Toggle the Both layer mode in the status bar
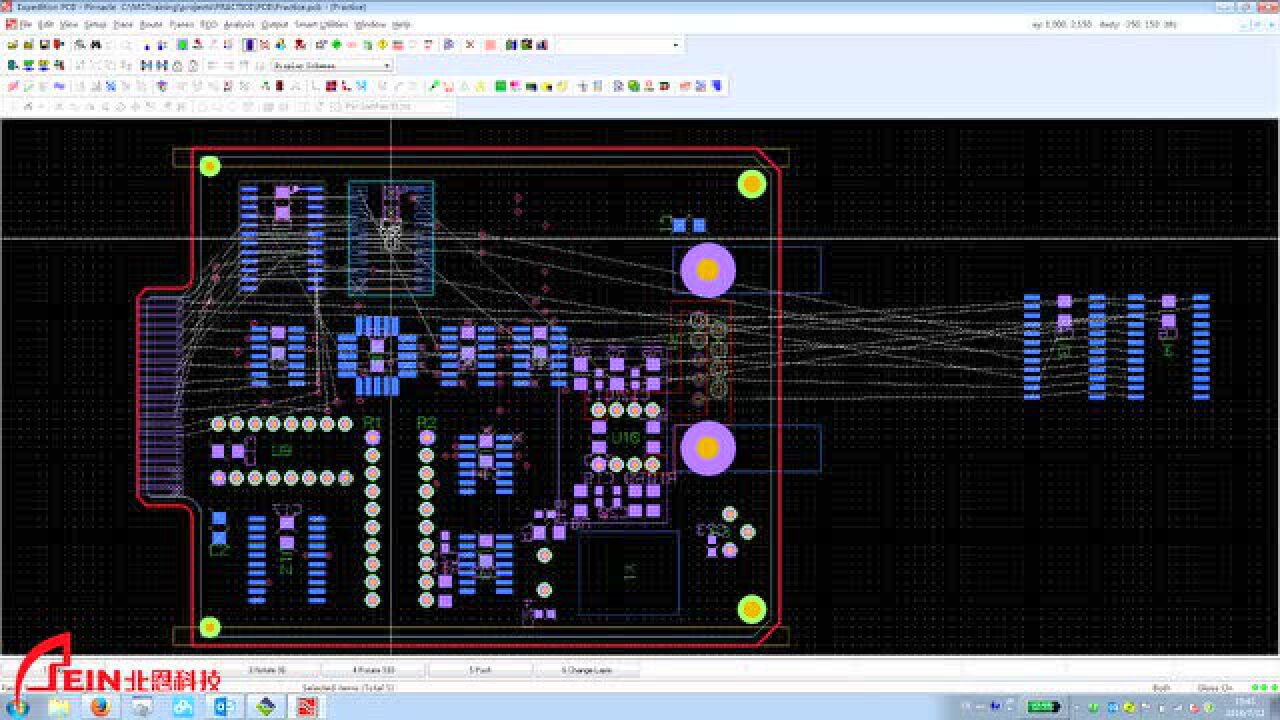The width and height of the screenshot is (1280, 720). click(1161, 688)
